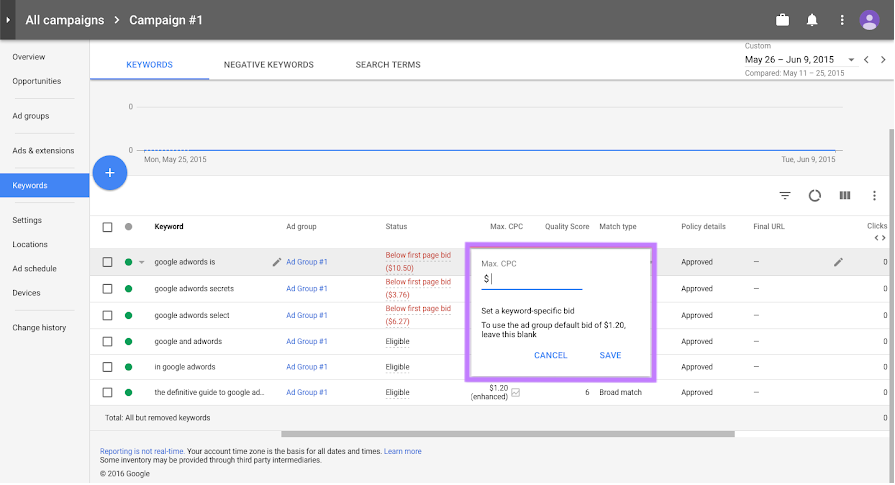The image size is (895, 485).
Task: Open the Search Terms tab
Action: click(388, 65)
